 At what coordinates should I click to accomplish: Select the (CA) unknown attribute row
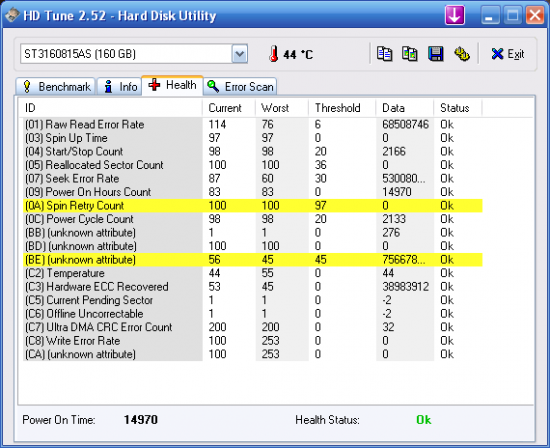coord(253,354)
